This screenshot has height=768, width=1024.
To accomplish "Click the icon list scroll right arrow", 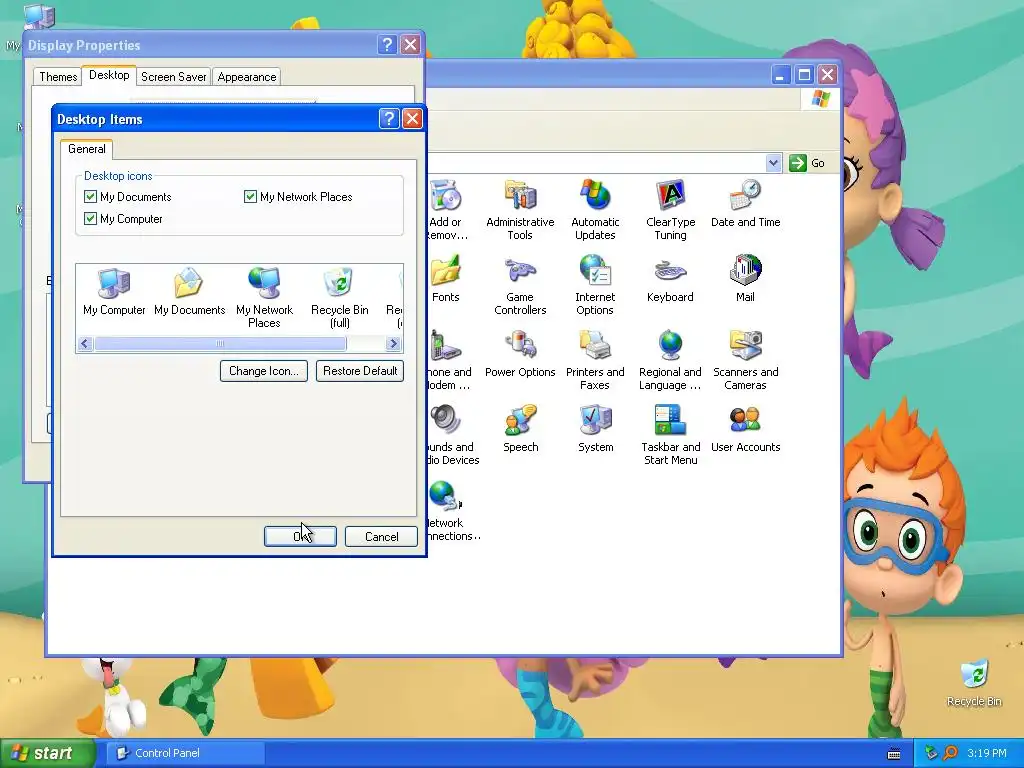I will [393, 344].
